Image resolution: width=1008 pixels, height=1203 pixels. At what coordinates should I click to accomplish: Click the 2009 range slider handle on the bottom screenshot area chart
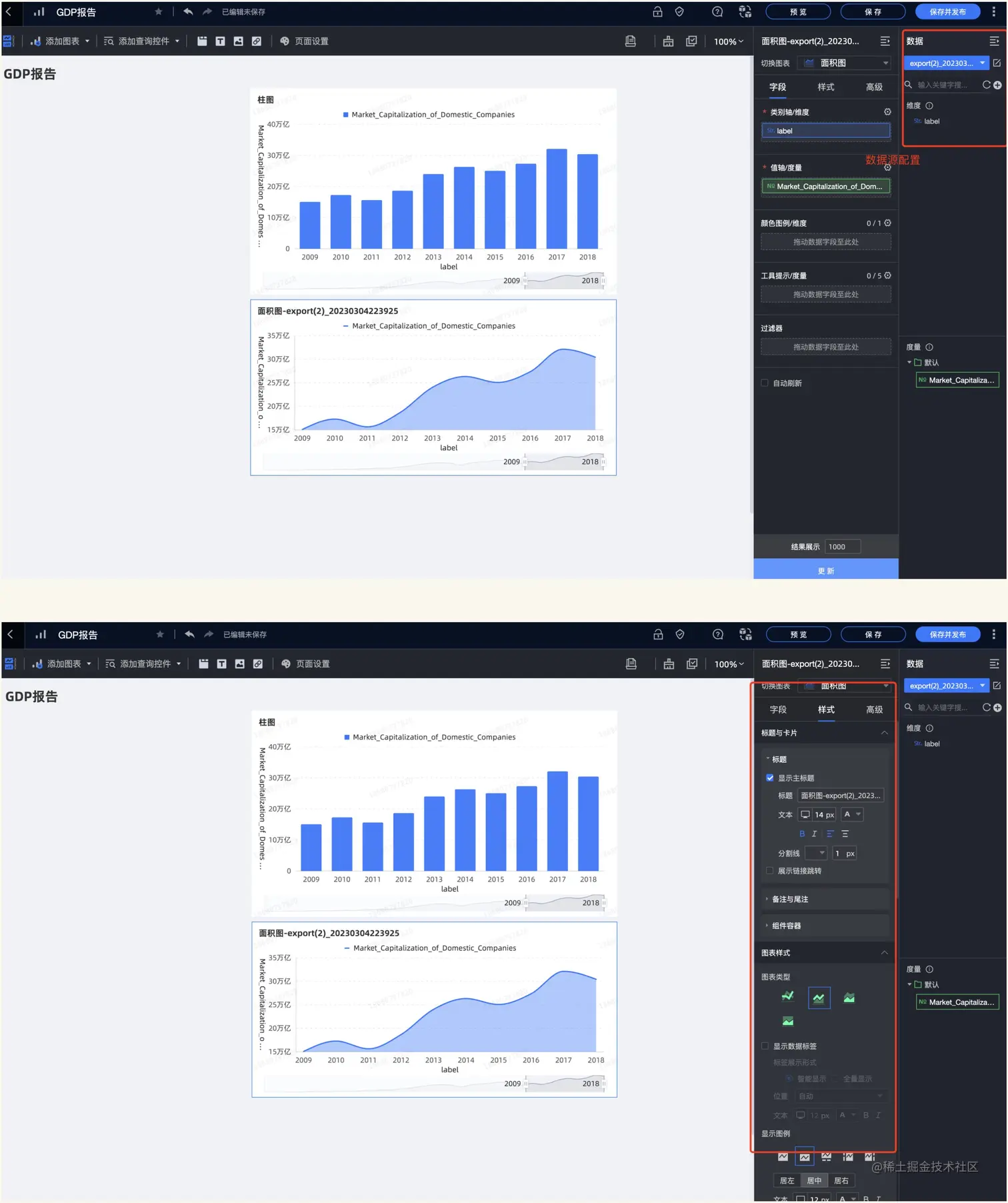point(525,1084)
